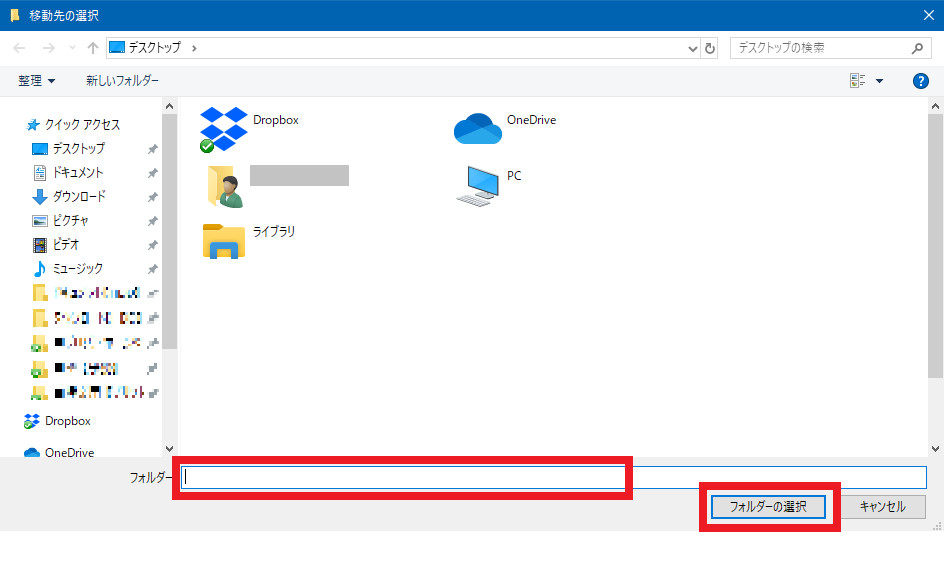Image resolution: width=944 pixels, height=561 pixels.
Task: Expand the address bar history dropdown
Action: click(694, 48)
